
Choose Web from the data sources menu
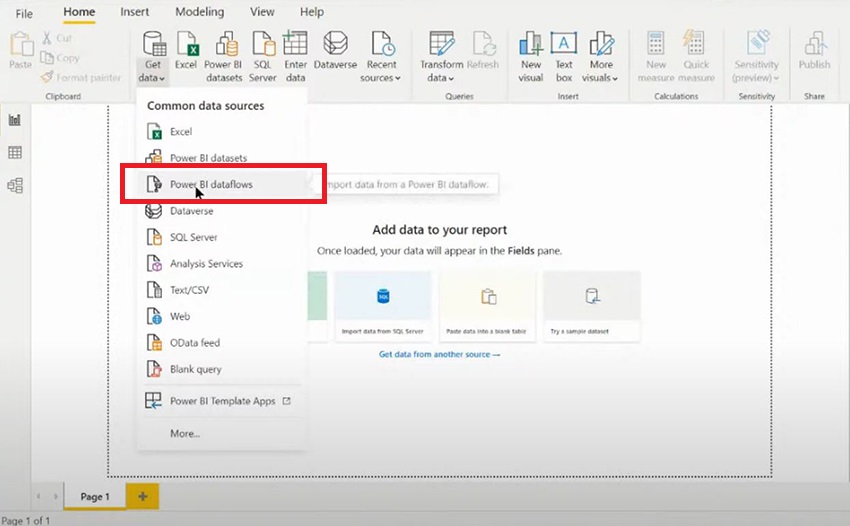pos(222,316)
